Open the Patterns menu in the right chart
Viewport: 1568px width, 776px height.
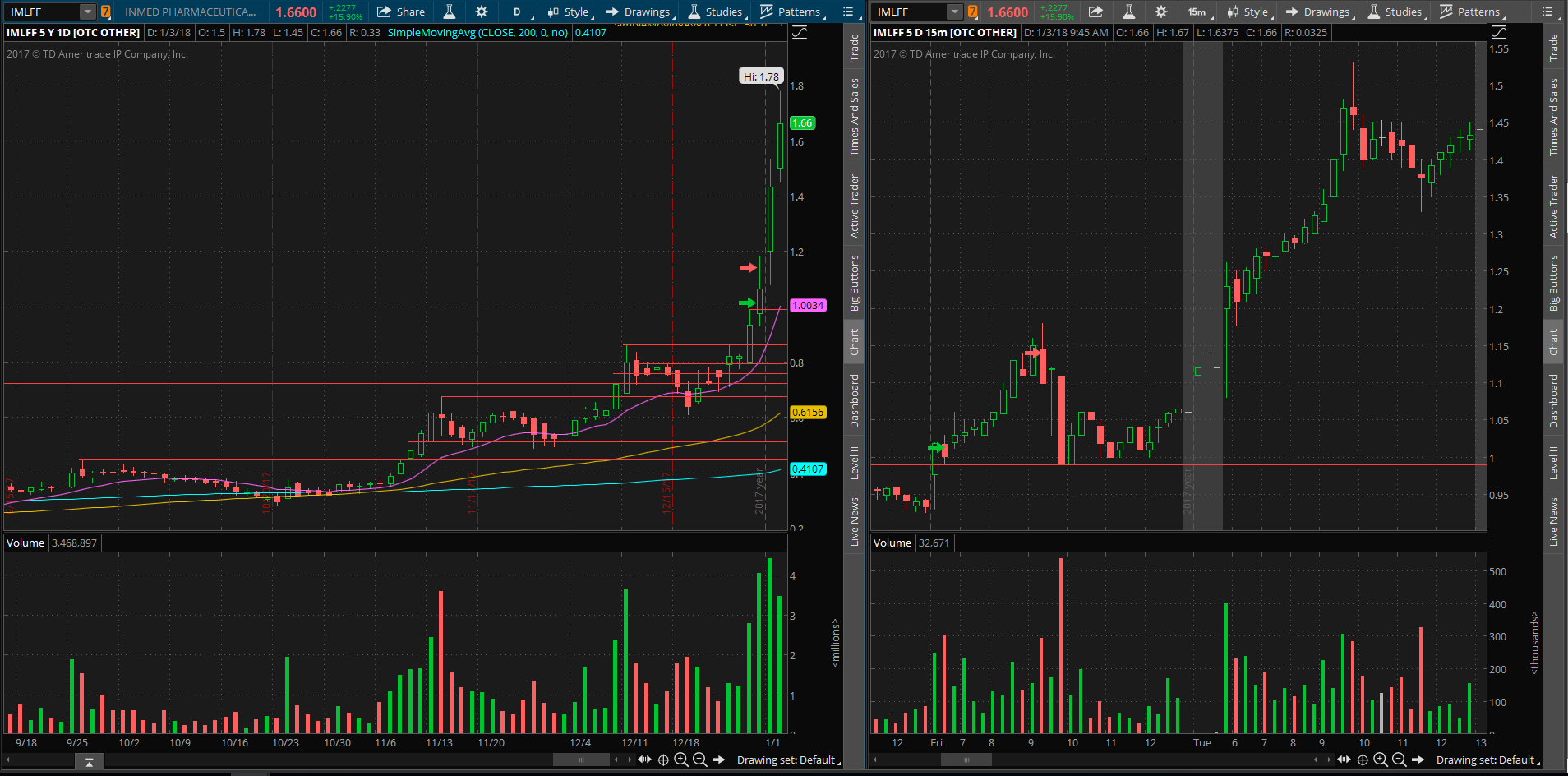pyautogui.click(x=1471, y=12)
